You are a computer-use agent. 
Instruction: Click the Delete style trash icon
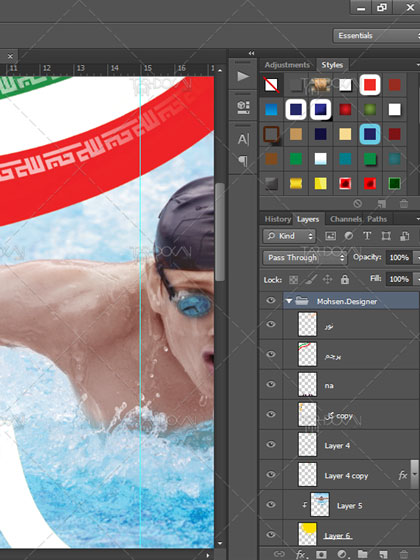tap(404, 204)
